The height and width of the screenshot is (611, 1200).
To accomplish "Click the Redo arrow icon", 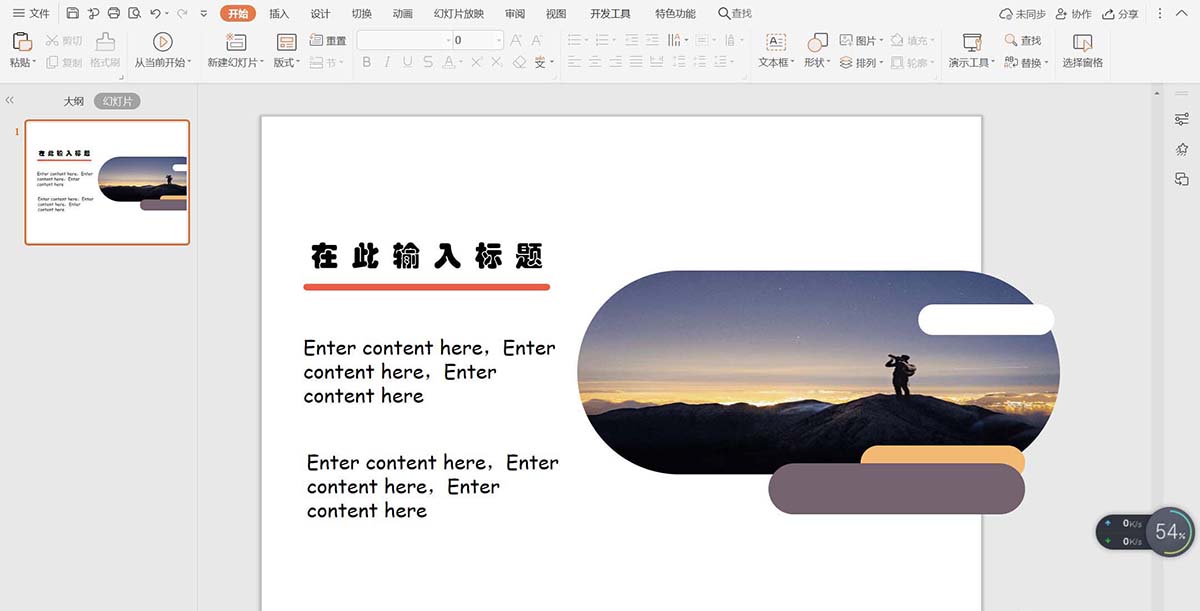I will point(182,14).
